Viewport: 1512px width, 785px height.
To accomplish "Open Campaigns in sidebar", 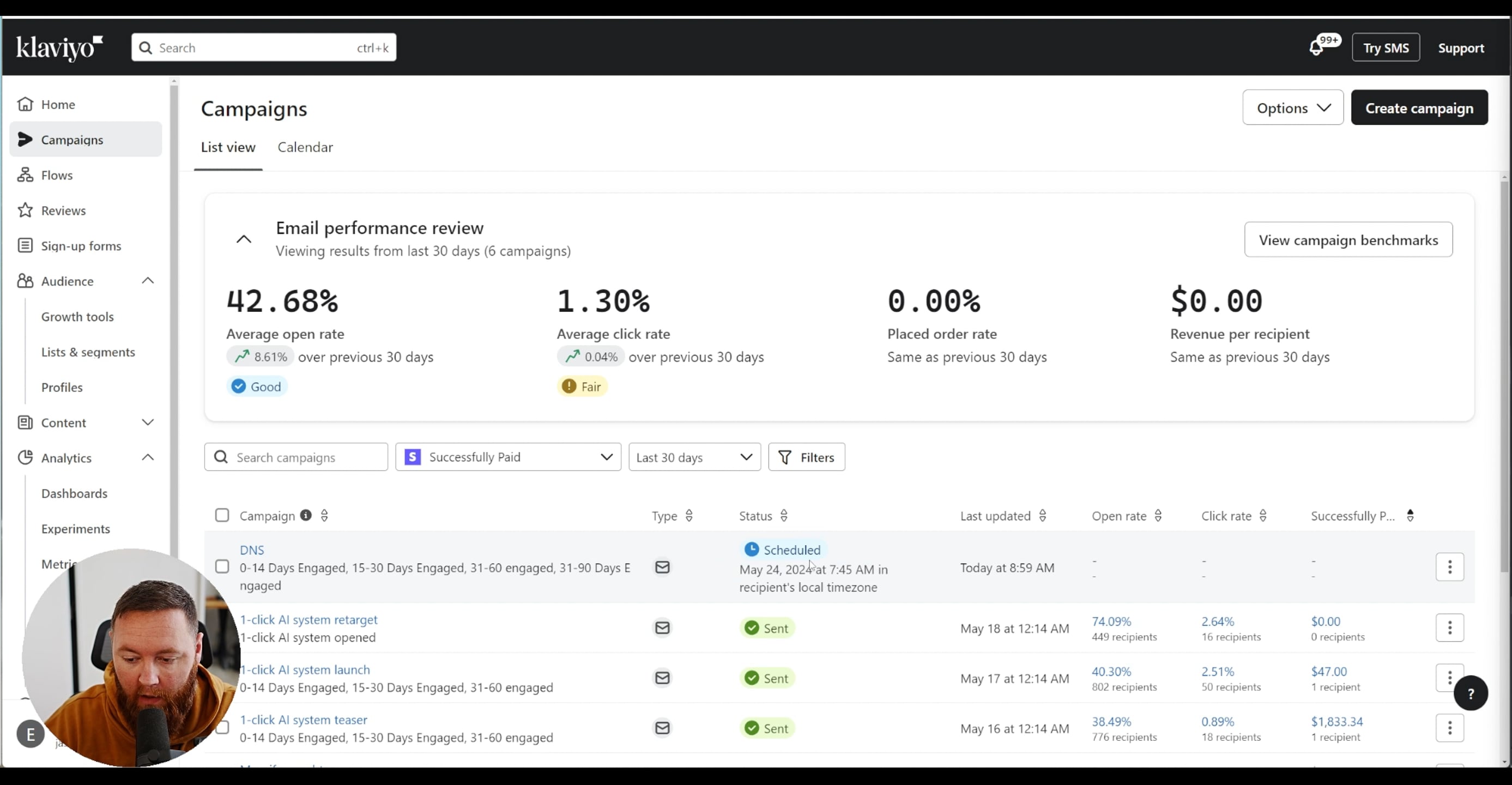I will (86, 139).
